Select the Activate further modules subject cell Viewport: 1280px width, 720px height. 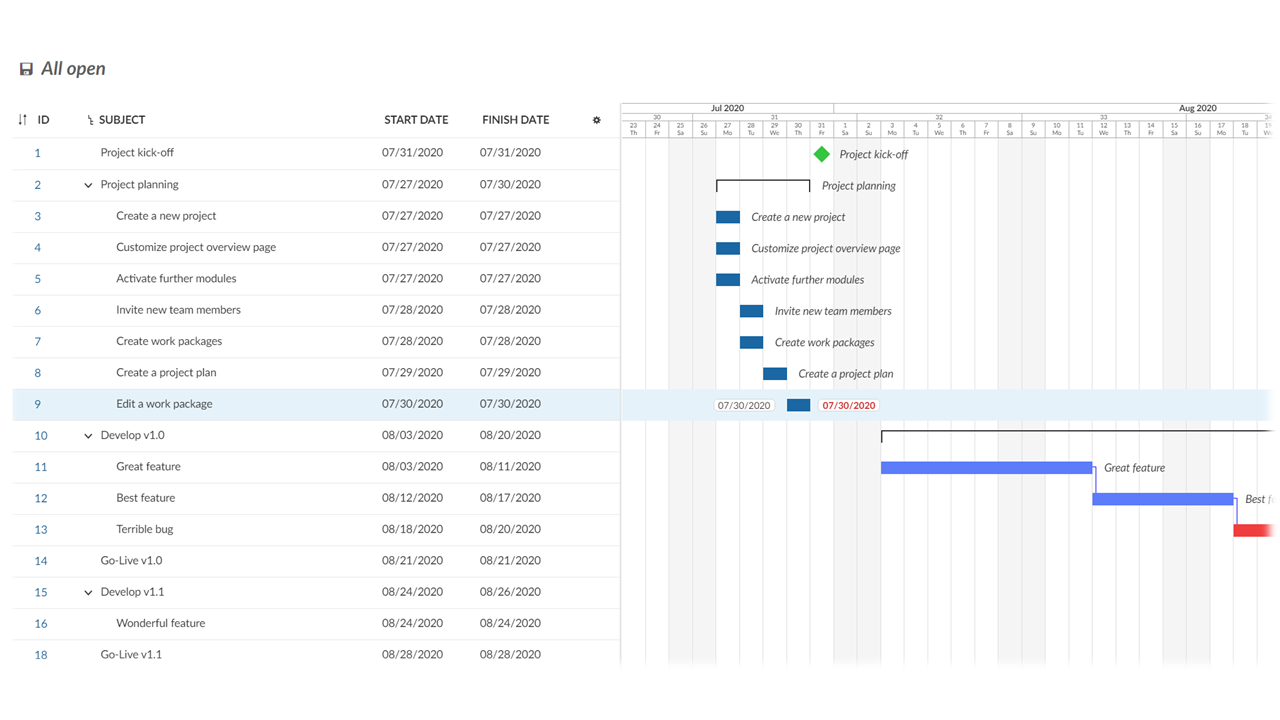pyautogui.click(x=176, y=279)
